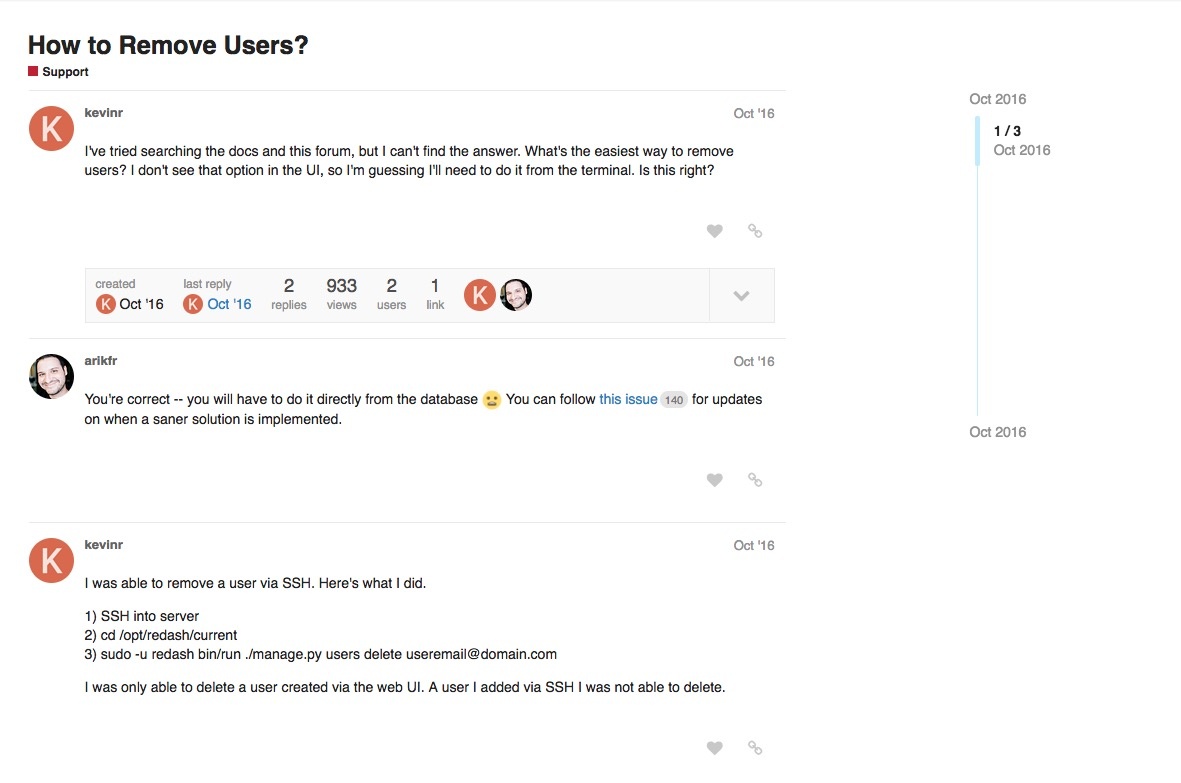Open "this issue" link in arikfr's reply
Viewport: 1181px width, 783px height.
pos(628,399)
